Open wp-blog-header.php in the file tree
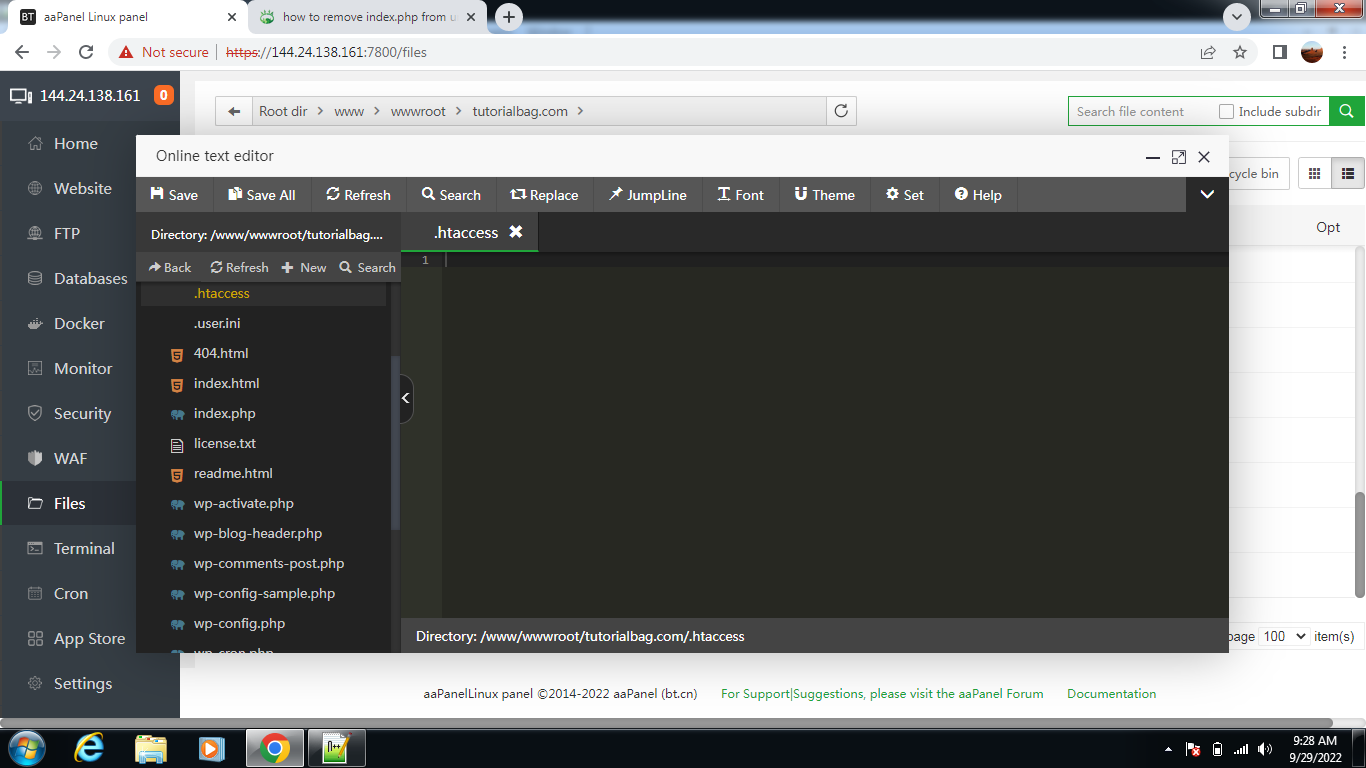The width and height of the screenshot is (1366, 768). point(258,533)
